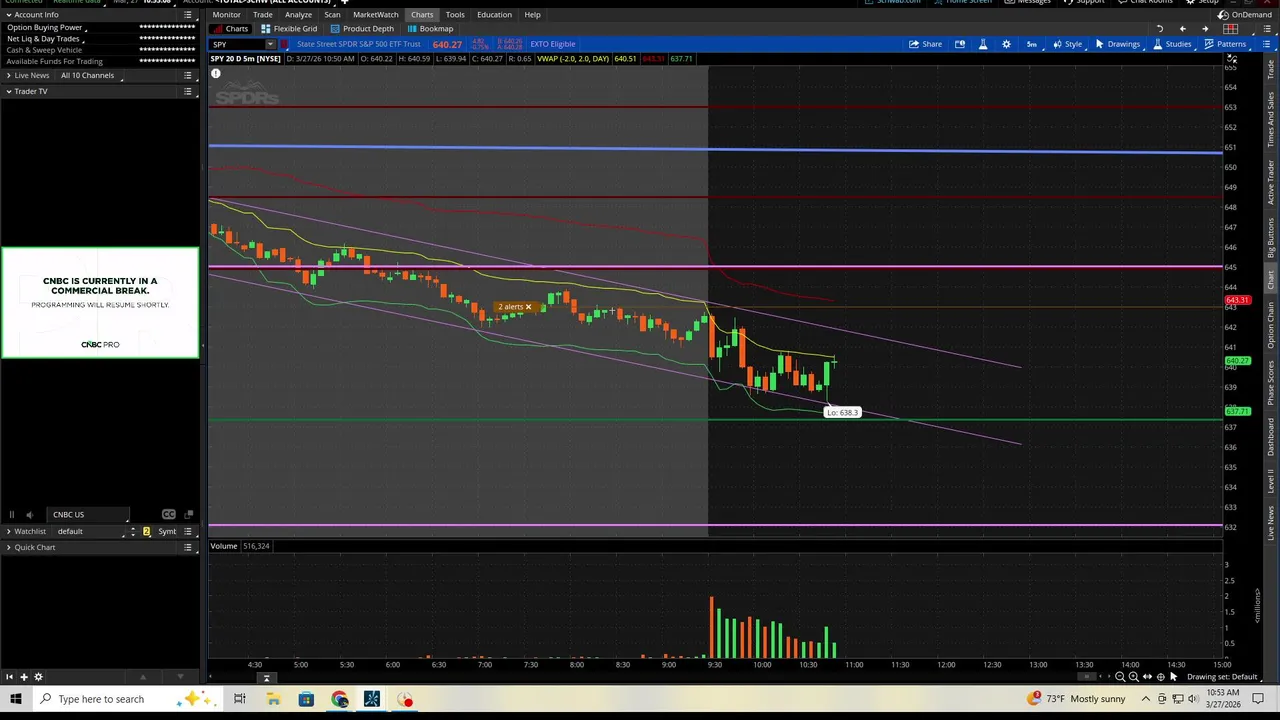Open sidebar gear settings icon
Screen dimensions: 1280x720
[39, 677]
